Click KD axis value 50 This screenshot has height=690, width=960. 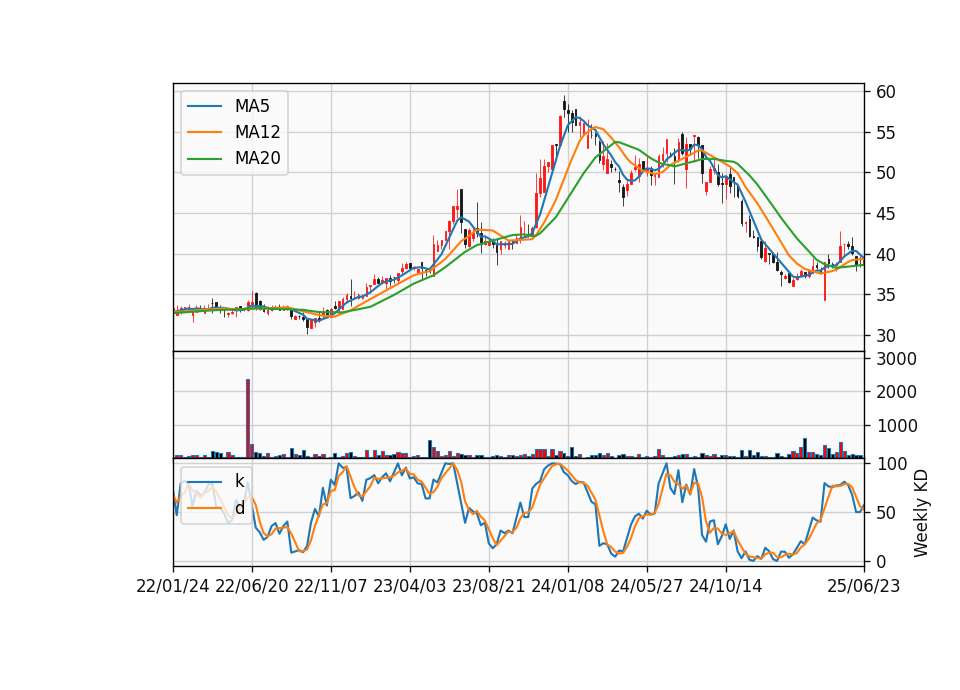coord(886,512)
